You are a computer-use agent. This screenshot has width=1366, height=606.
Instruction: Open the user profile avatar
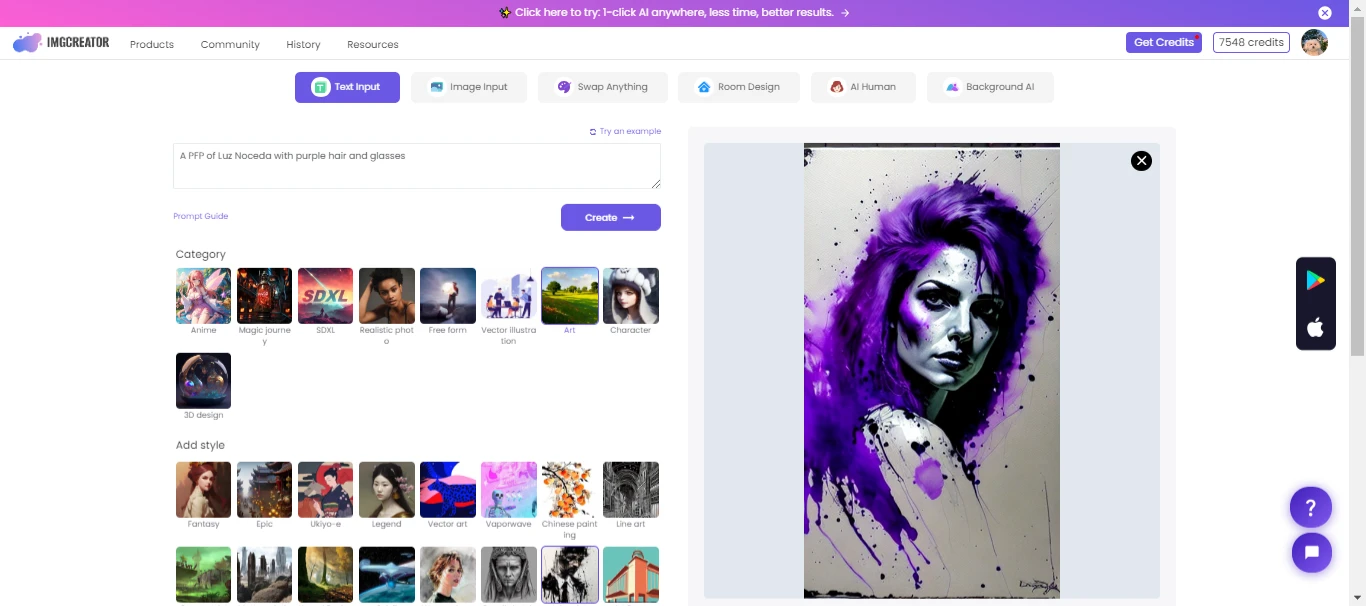[1314, 42]
